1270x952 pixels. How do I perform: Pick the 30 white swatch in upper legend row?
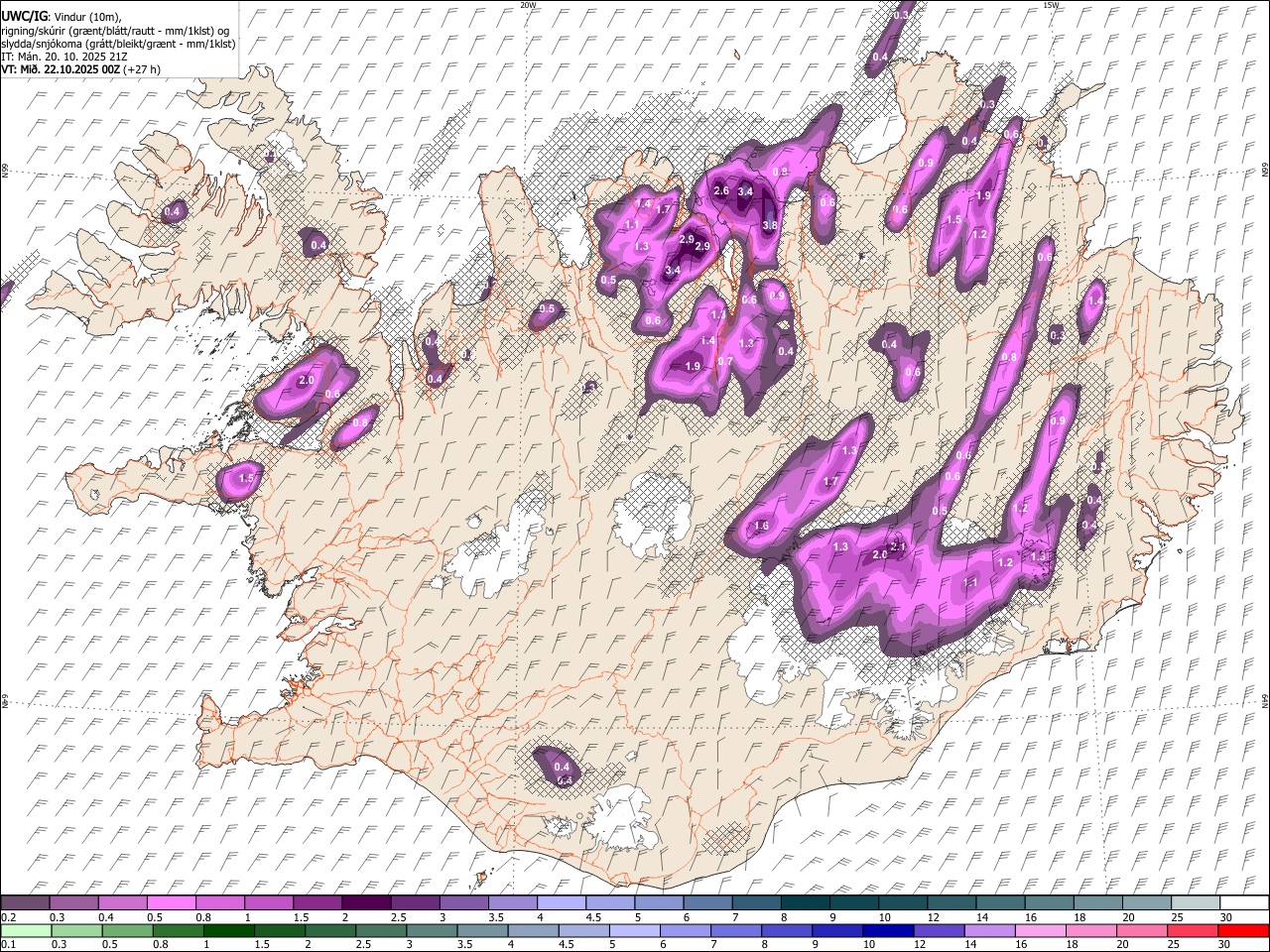(1242, 903)
